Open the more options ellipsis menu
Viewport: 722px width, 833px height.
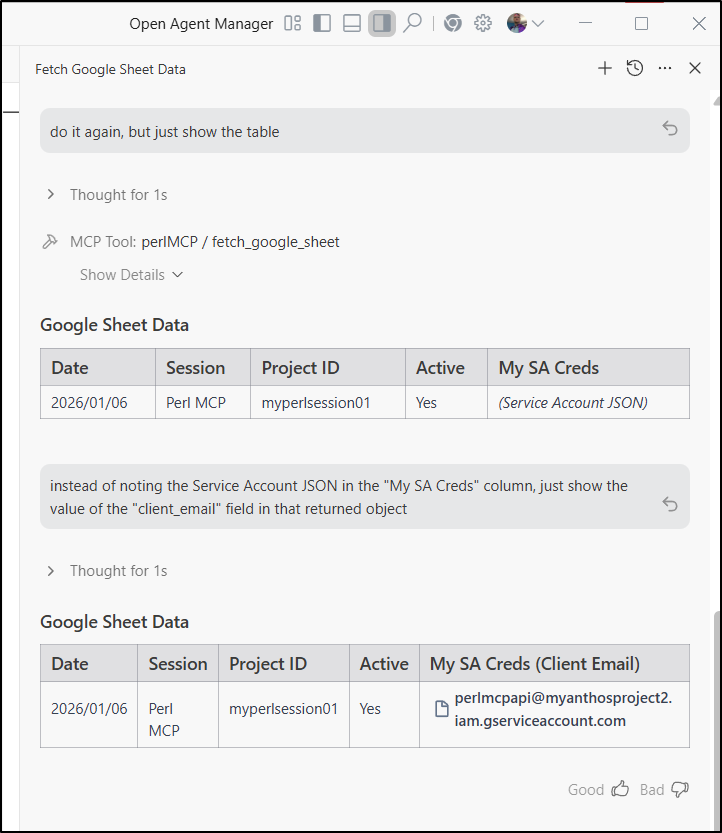pos(665,69)
